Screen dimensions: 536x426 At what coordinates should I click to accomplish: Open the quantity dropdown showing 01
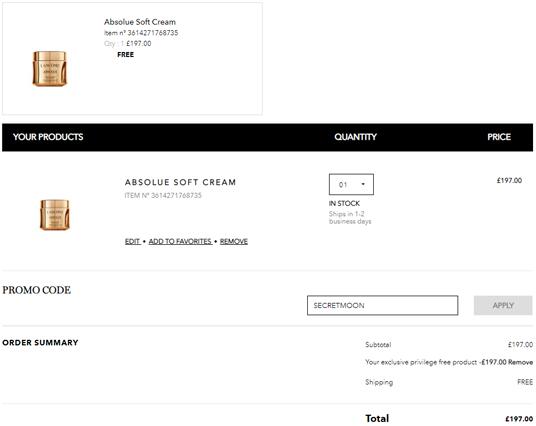[351, 184]
